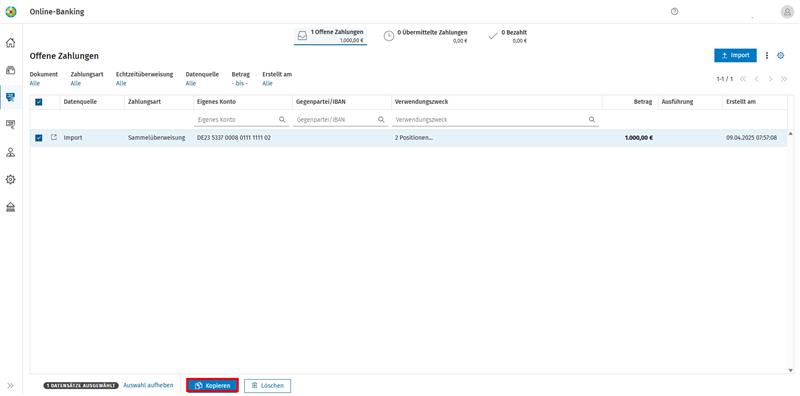This screenshot has height=396, width=800.
Task: Go to previous page arrow
Action: 757,79
